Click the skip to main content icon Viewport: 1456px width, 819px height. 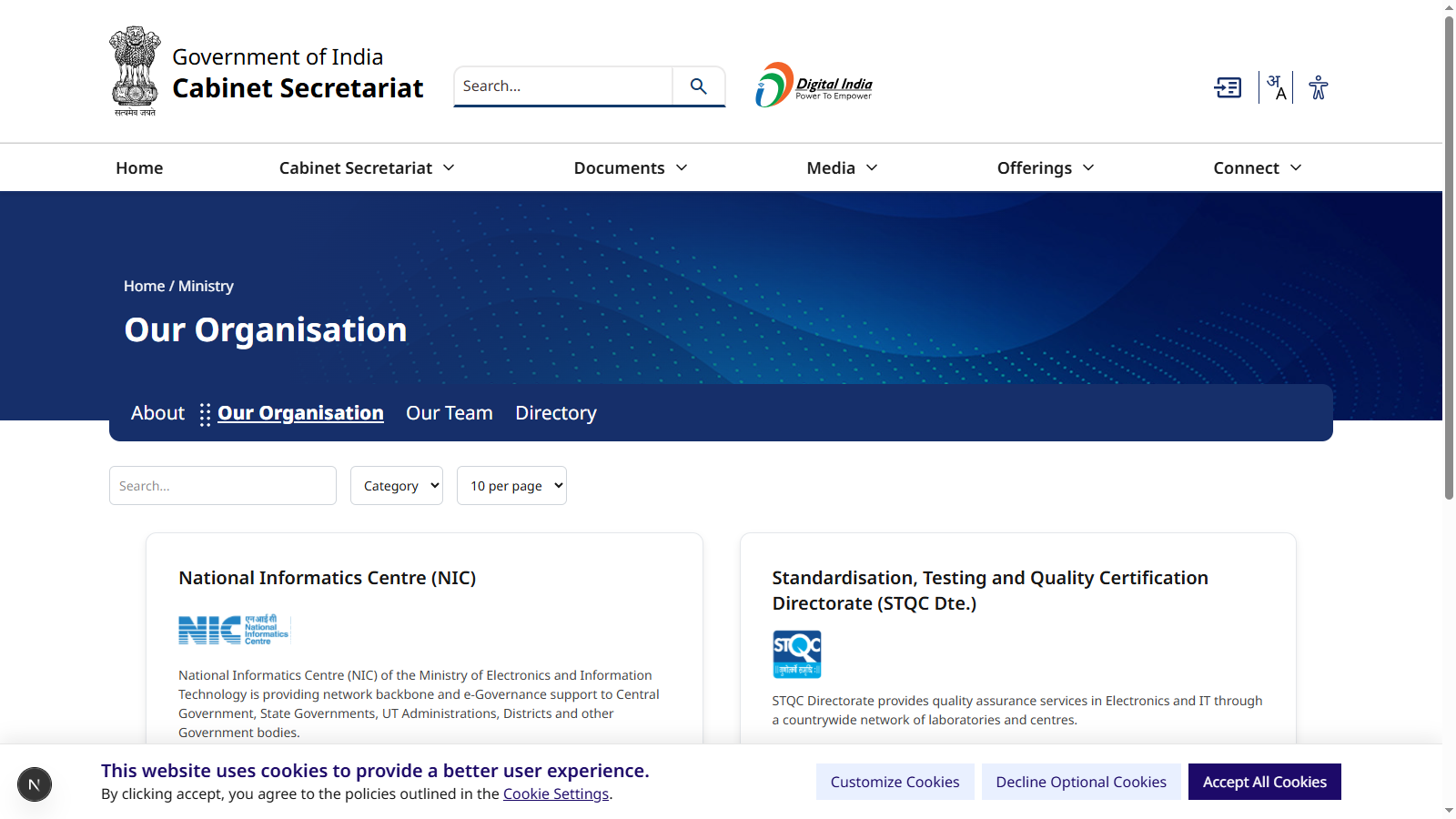coord(1228,87)
